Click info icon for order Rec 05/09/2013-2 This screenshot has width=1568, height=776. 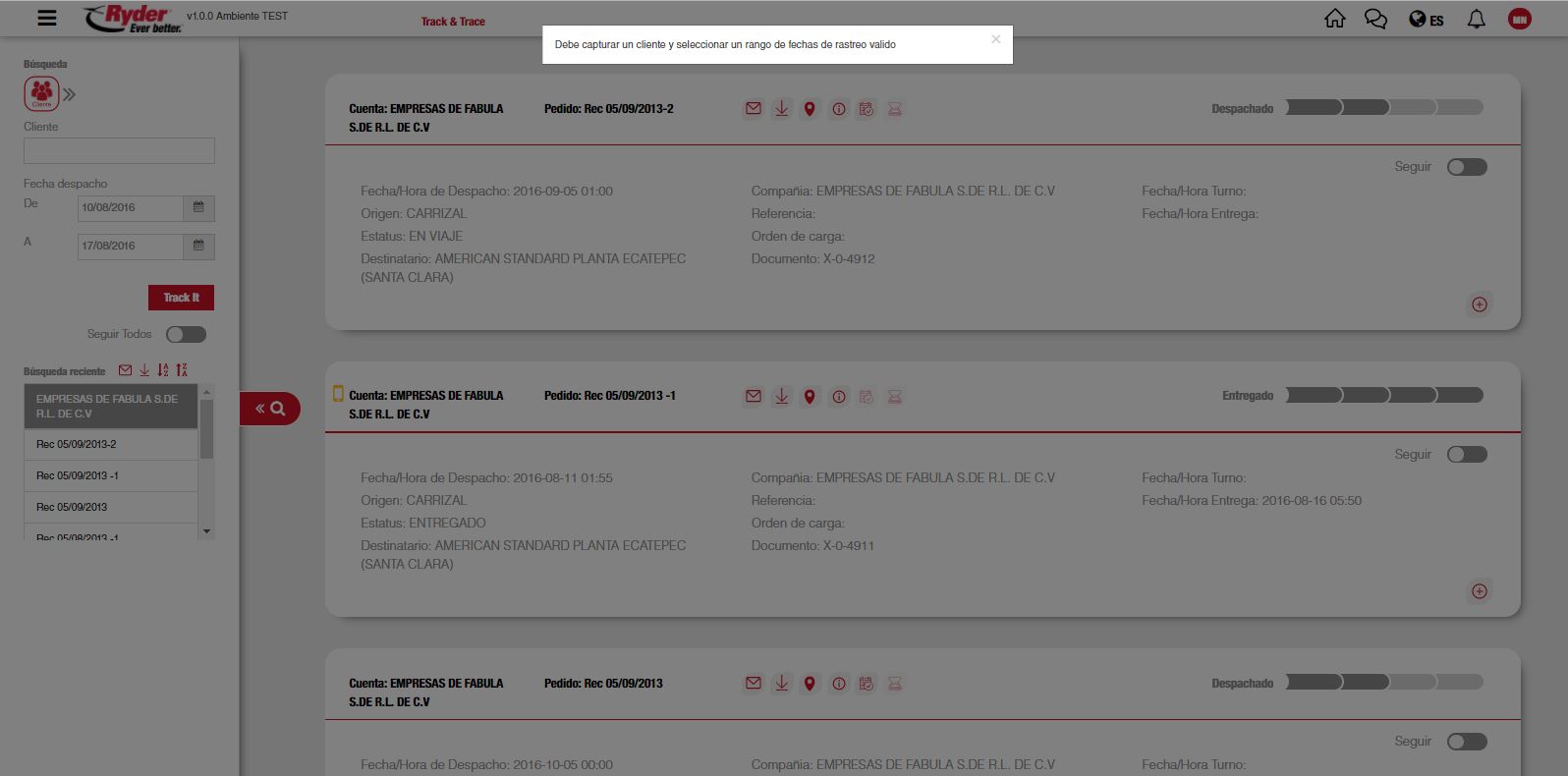click(838, 109)
